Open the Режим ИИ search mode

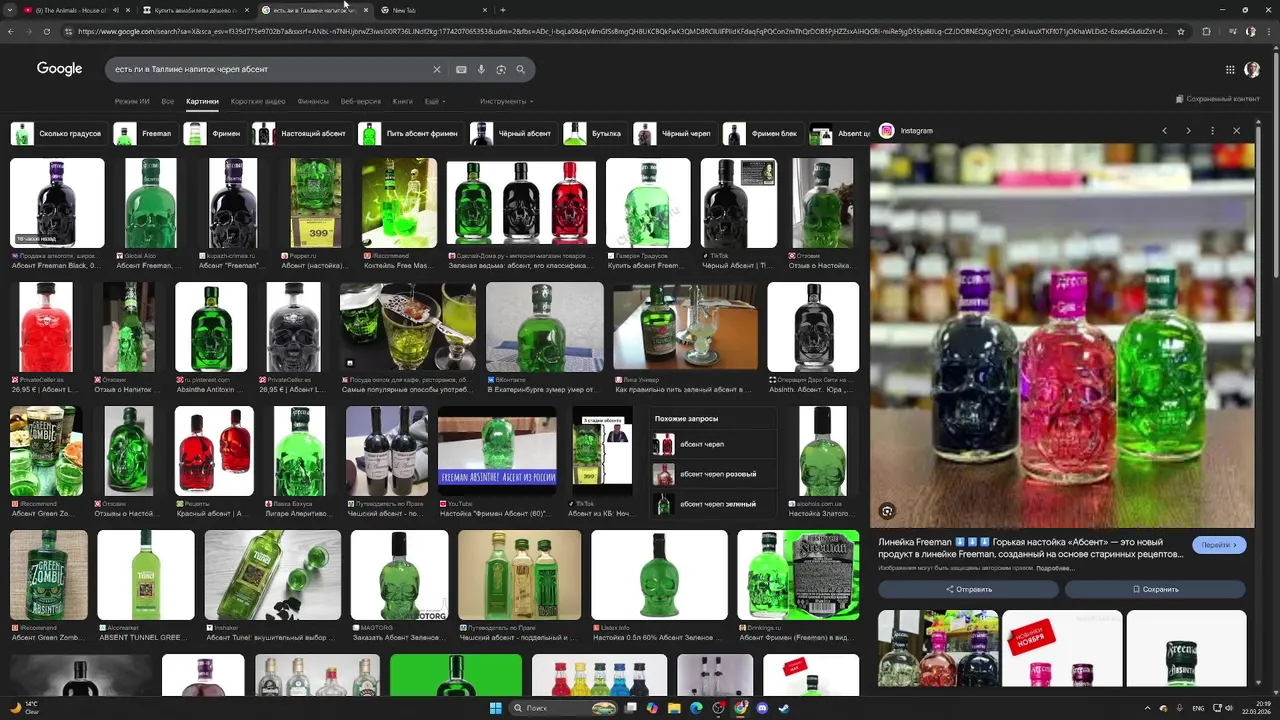click(x=132, y=101)
